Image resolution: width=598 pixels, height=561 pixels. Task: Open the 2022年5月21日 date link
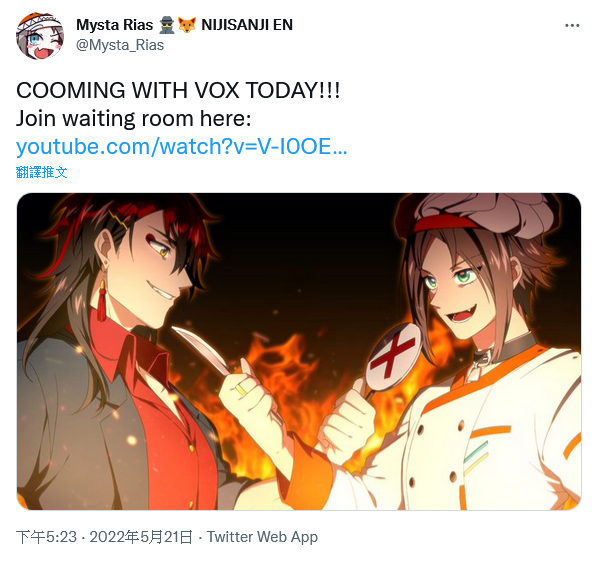tap(141, 537)
